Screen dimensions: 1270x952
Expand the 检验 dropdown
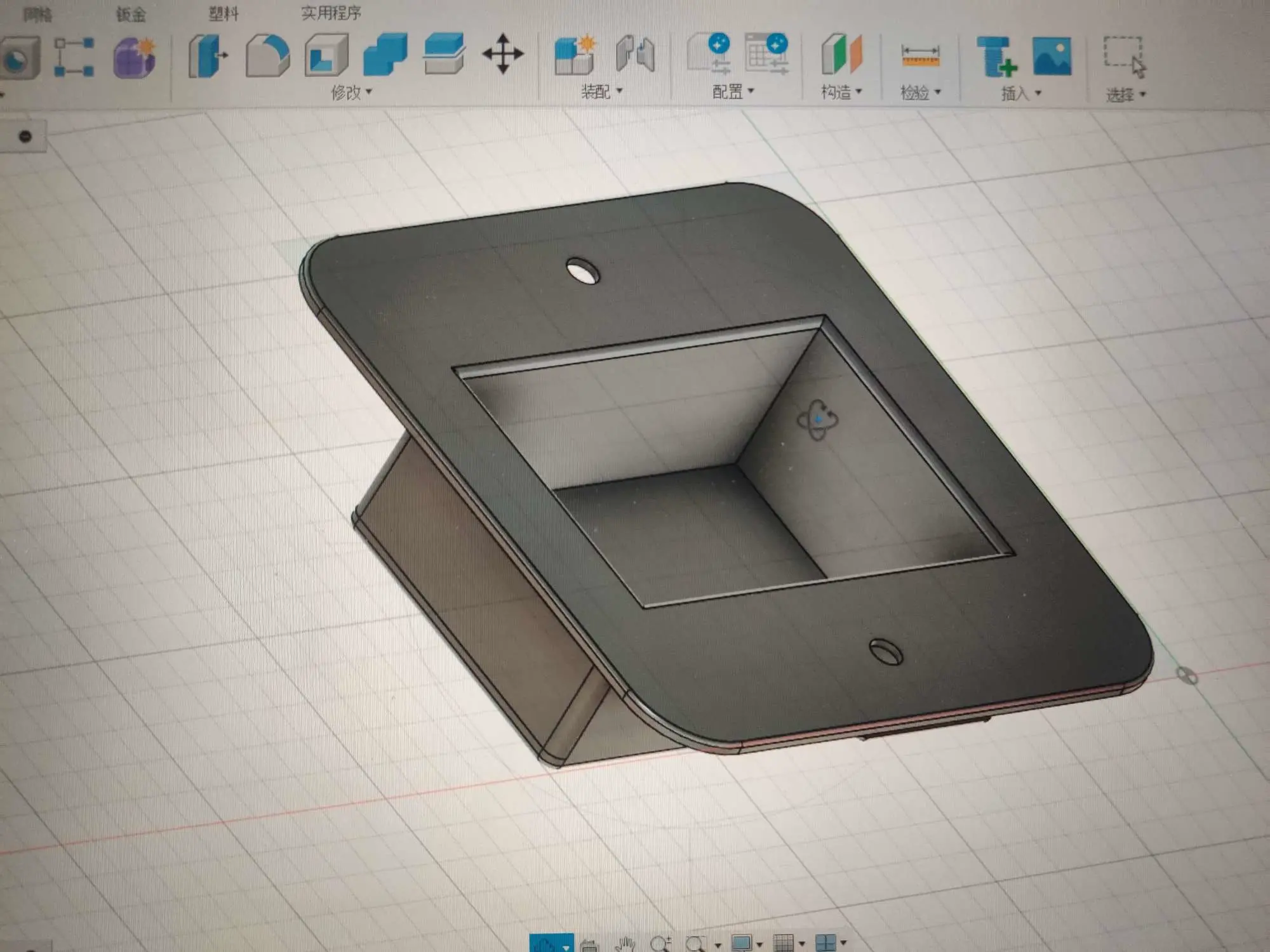coord(920,93)
